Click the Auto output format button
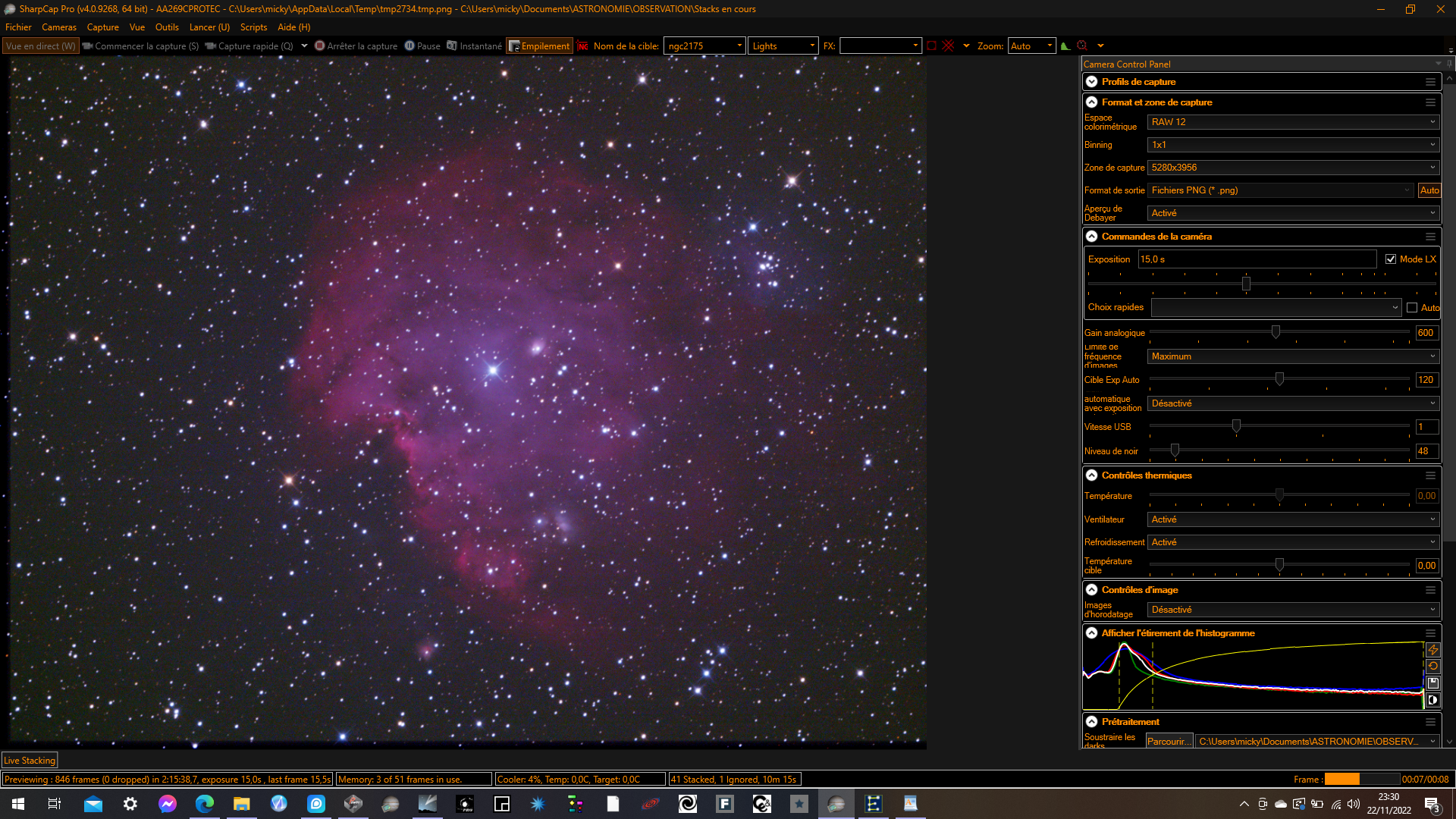The width and height of the screenshot is (1456, 819). point(1429,190)
